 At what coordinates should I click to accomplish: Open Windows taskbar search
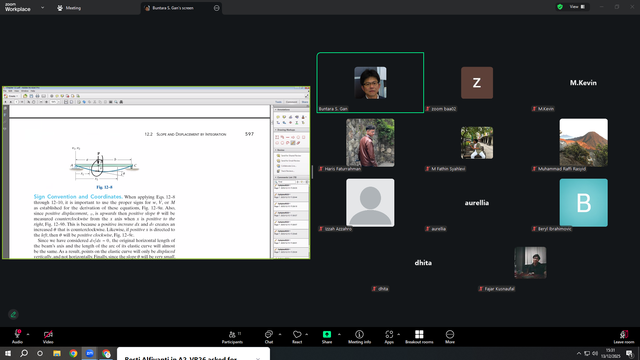24,353
